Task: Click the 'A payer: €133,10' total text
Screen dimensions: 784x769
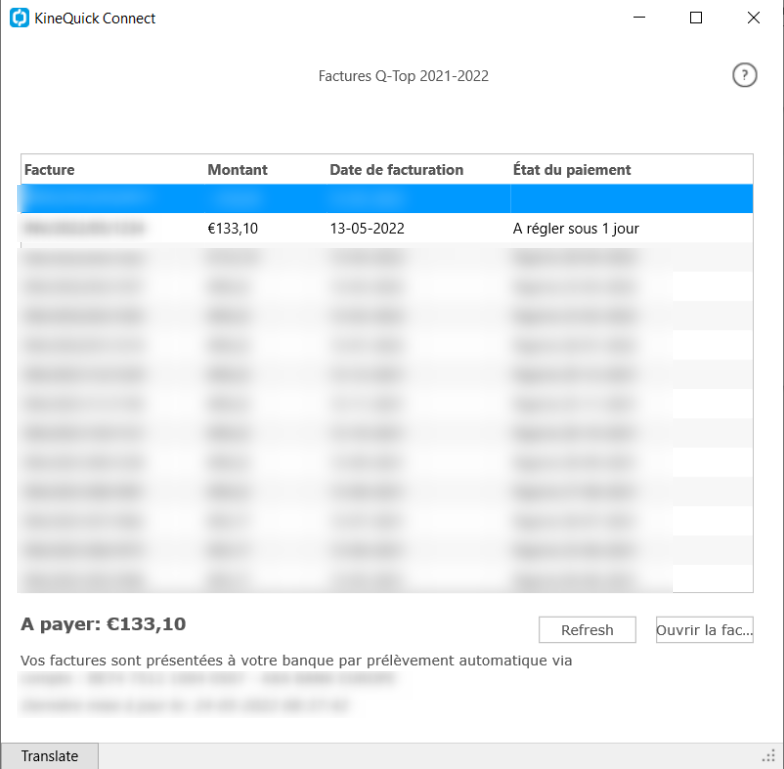Action: point(103,624)
